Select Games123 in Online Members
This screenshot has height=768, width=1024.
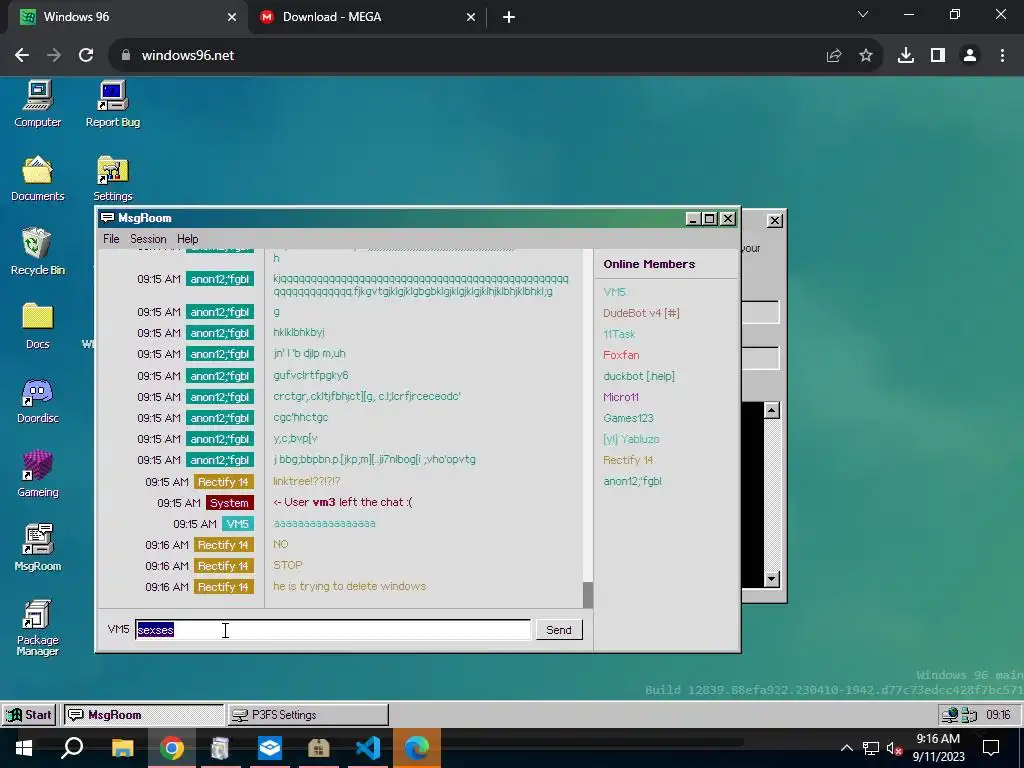pos(628,418)
